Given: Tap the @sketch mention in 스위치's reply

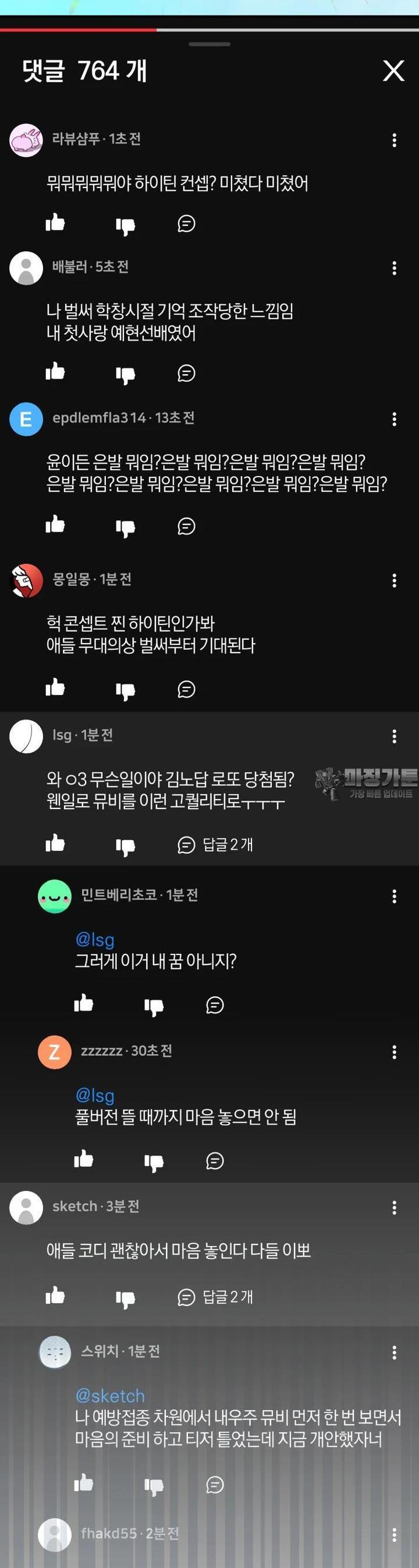Looking at the screenshot, I should (110, 1395).
